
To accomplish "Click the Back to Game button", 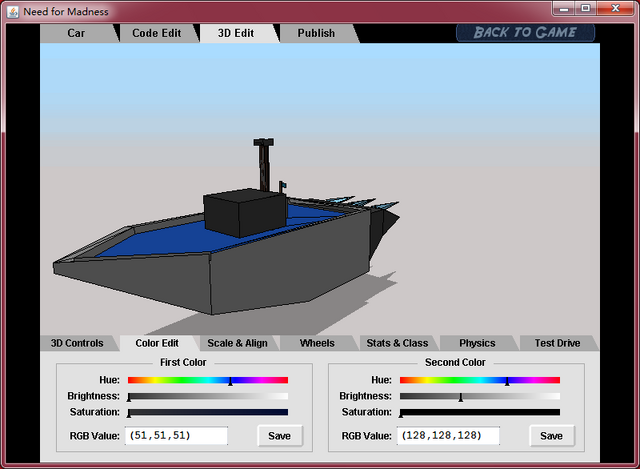I will [525, 33].
